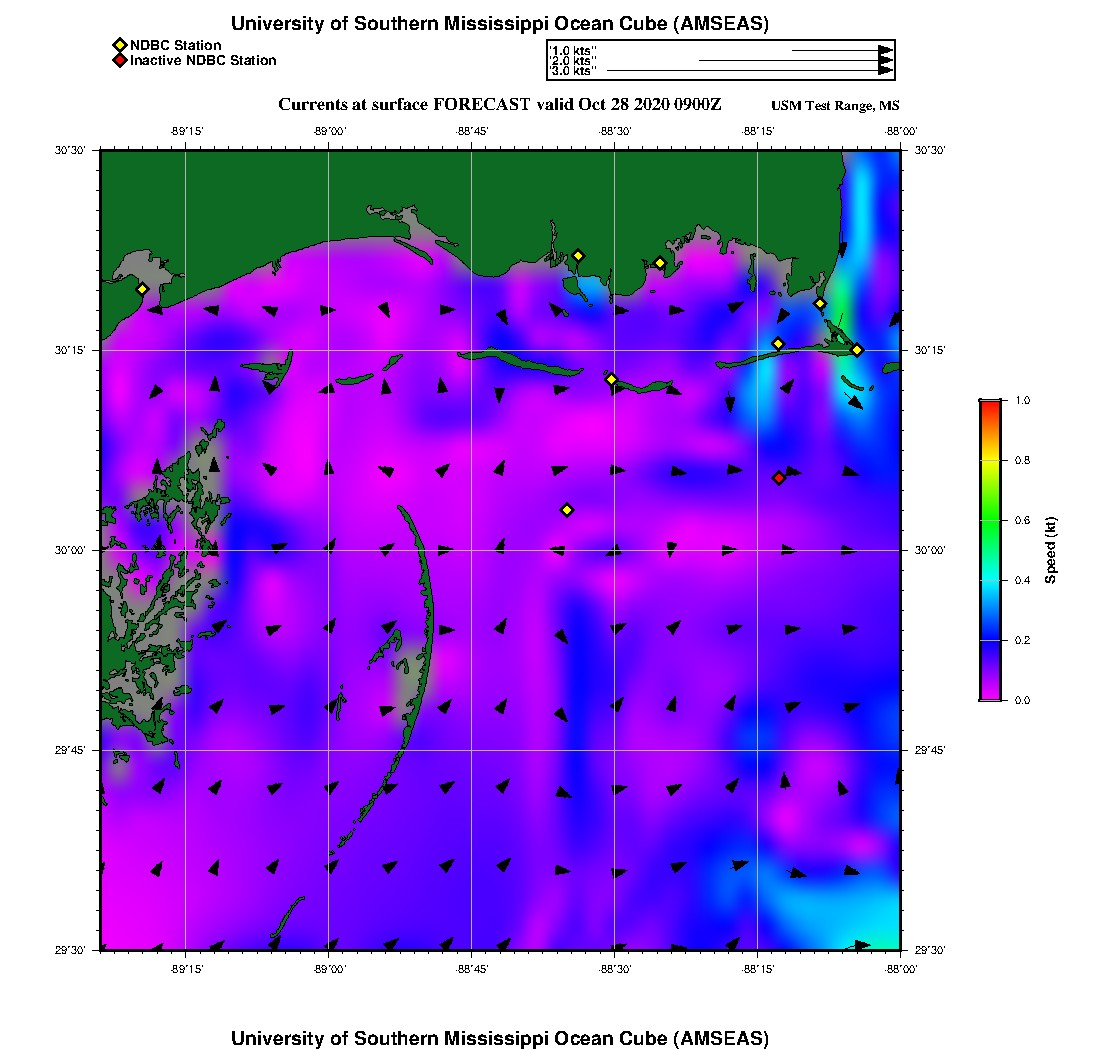This screenshot has width=1100, height=1050.
Task: Click the top AMSEAS Ocean Cube title
Action: (500, 24)
